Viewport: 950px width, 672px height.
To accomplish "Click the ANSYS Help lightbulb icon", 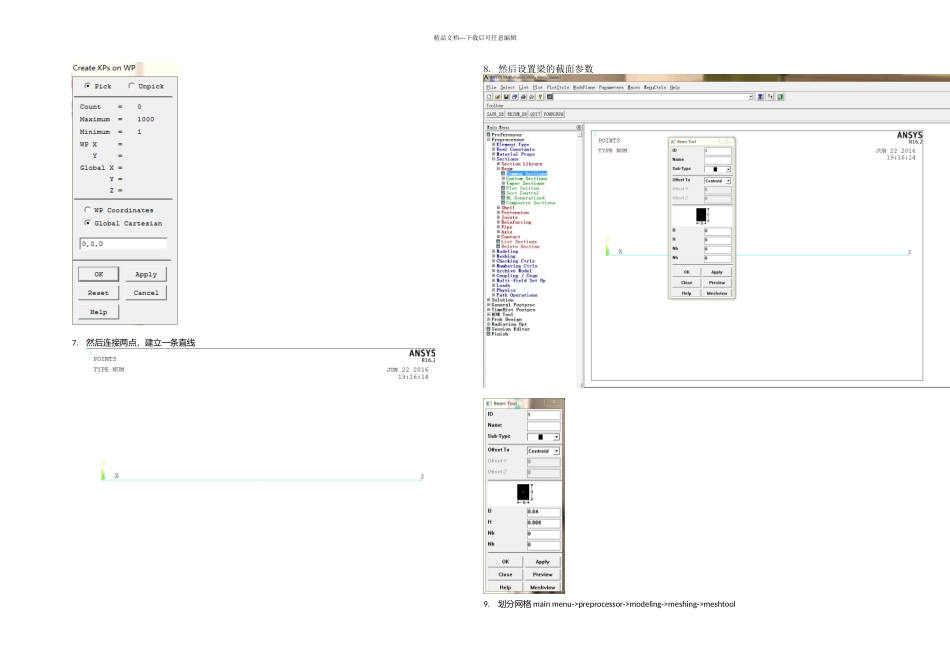I will coord(540,97).
